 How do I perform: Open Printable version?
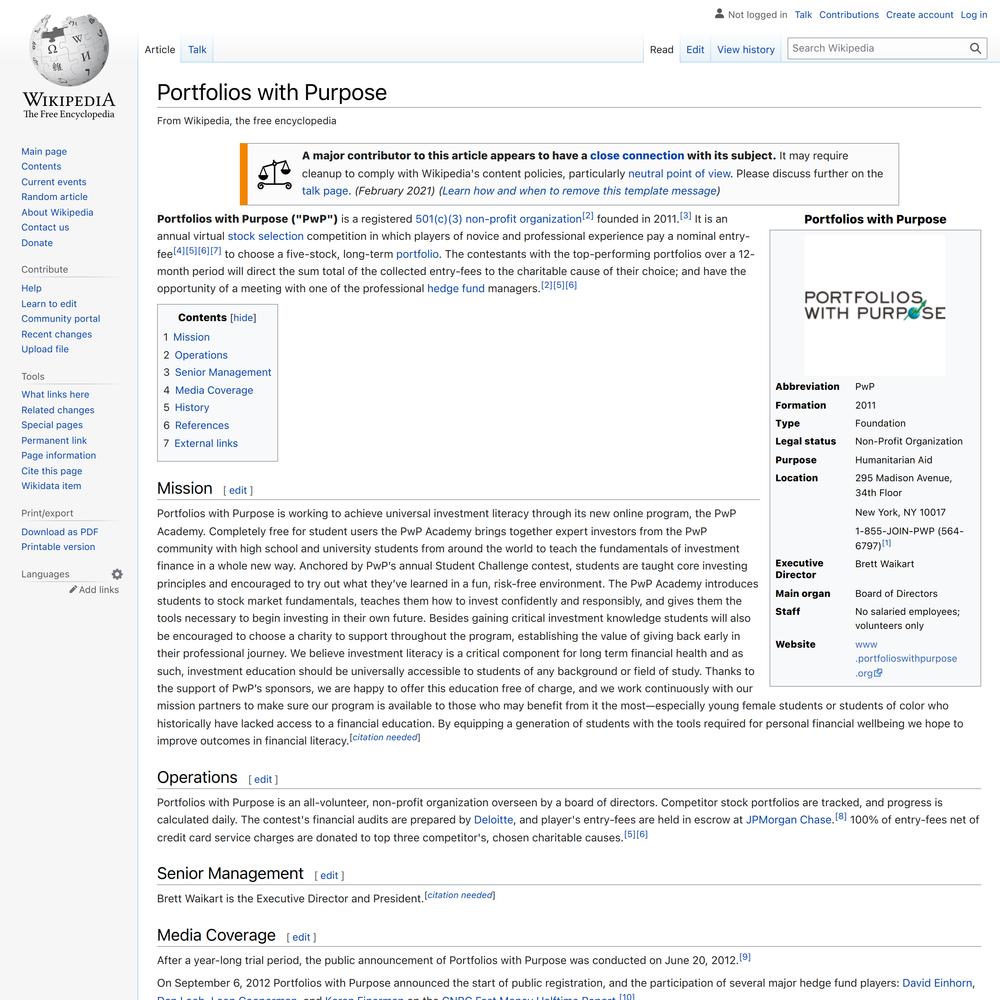(58, 547)
